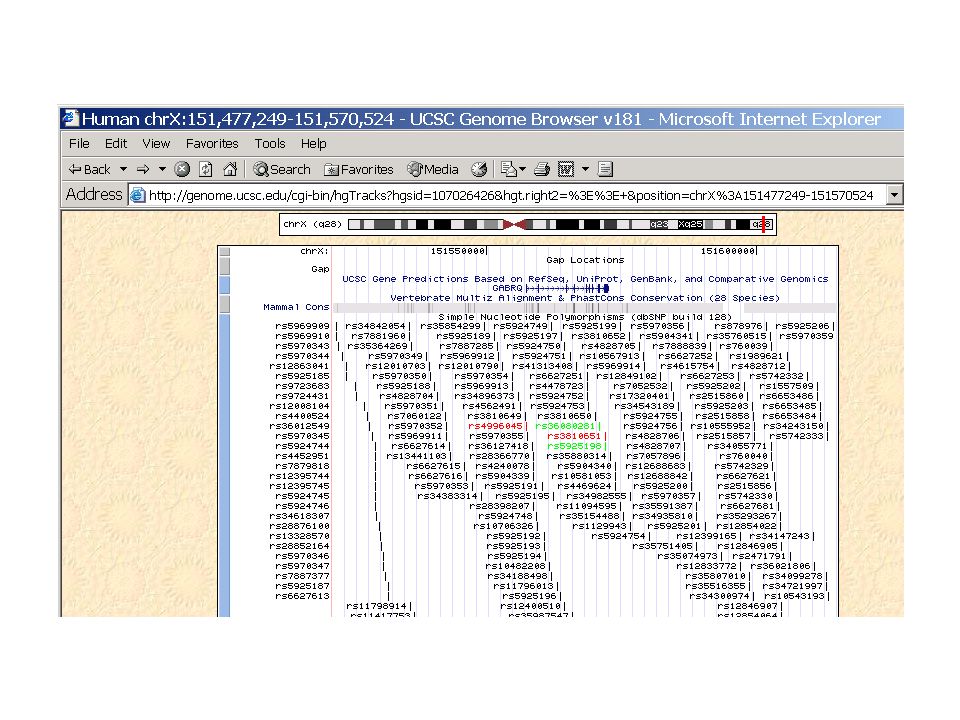This screenshot has width=960, height=720.
Task: Click the gray Gap track config button
Action: click(x=224, y=266)
